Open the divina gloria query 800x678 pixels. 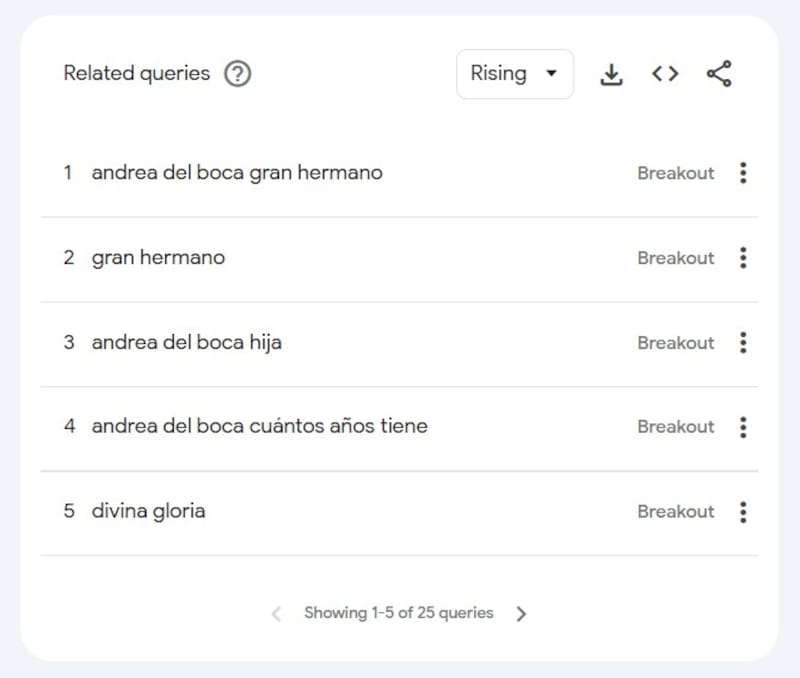click(148, 512)
